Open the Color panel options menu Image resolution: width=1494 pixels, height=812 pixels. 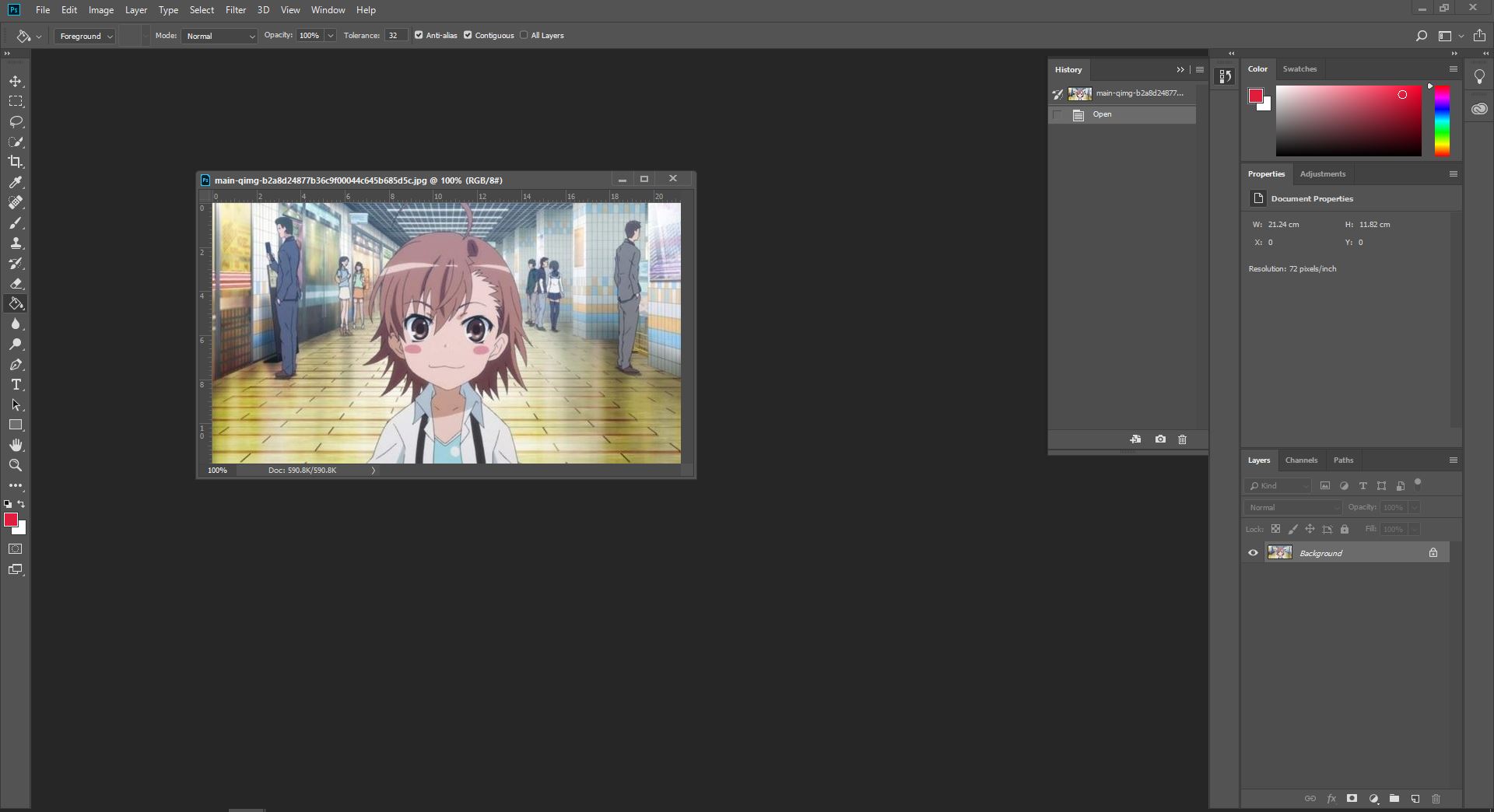pyautogui.click(x=1453, y=69)
